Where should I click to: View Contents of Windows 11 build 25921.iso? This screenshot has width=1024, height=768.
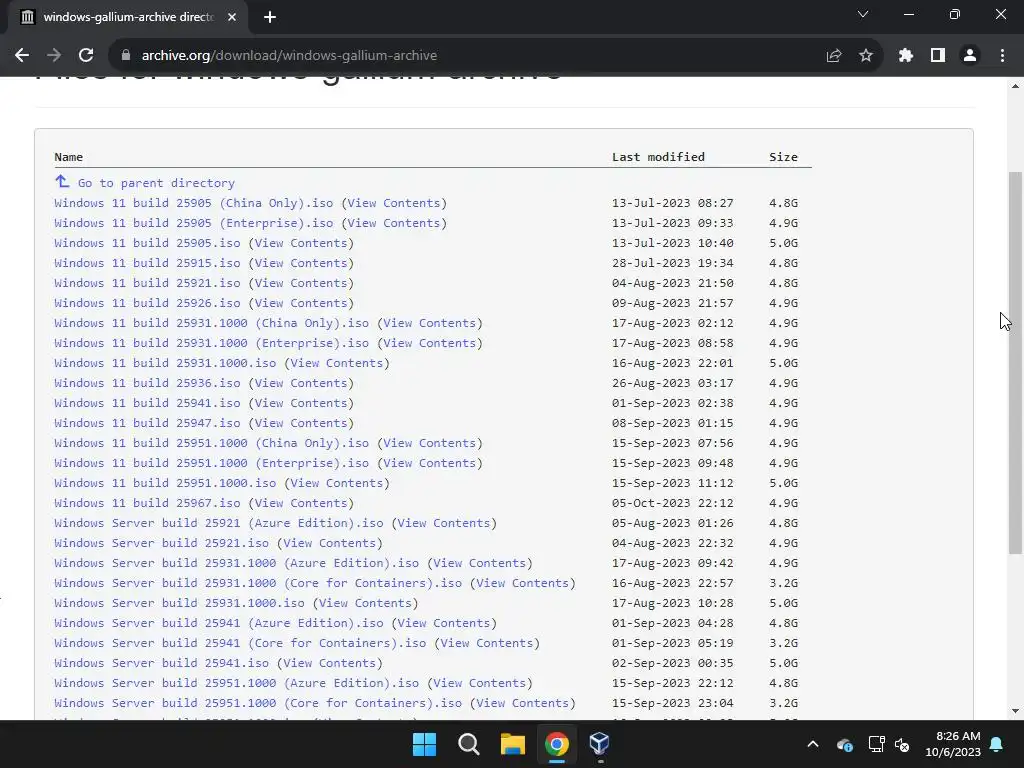coord(301,283)
